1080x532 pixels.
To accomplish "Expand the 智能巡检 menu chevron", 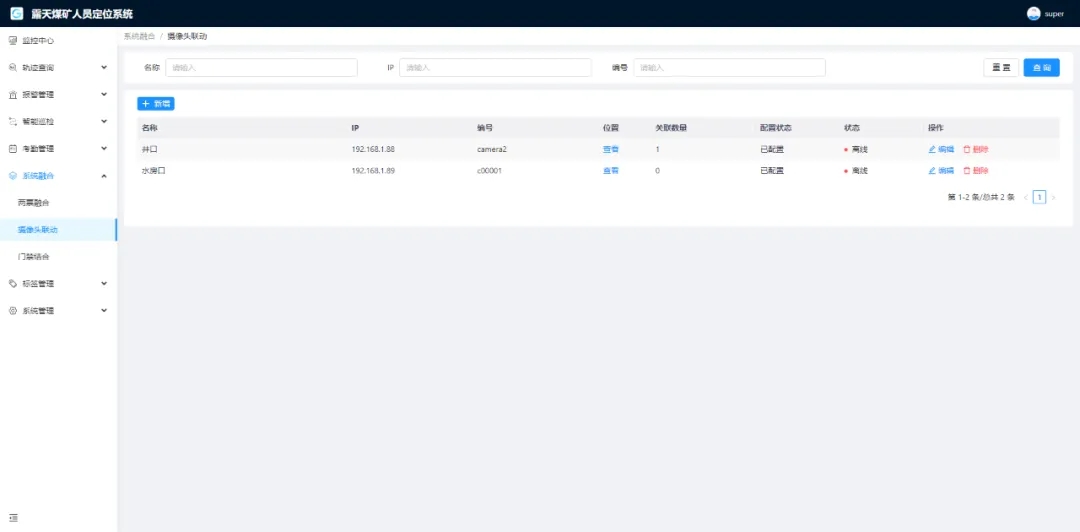I will pyautogui.click(x=104, y=121).
